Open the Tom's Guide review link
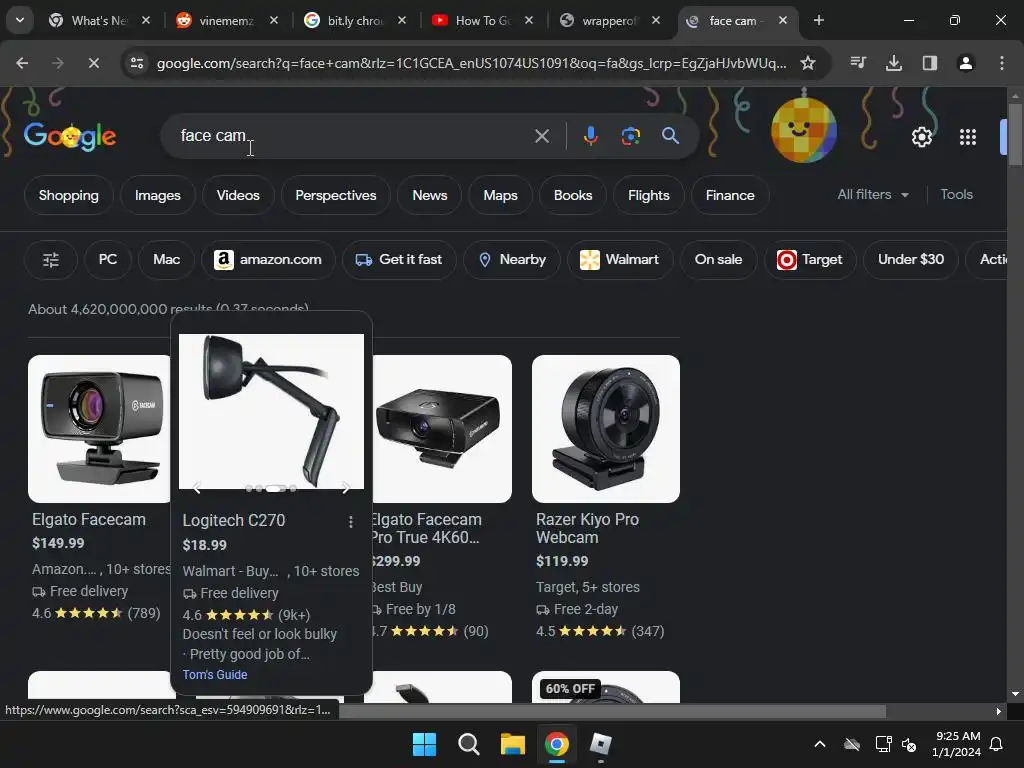Viewport: 1024px width, 768px height. (215, 675)
